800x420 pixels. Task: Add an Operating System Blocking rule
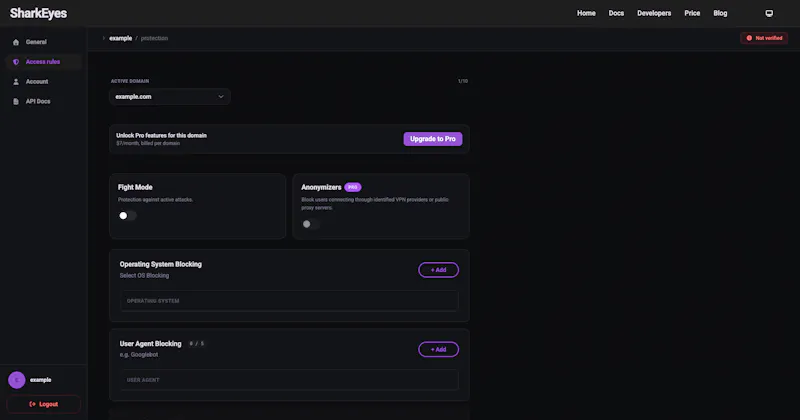click(x=438, y=270)
